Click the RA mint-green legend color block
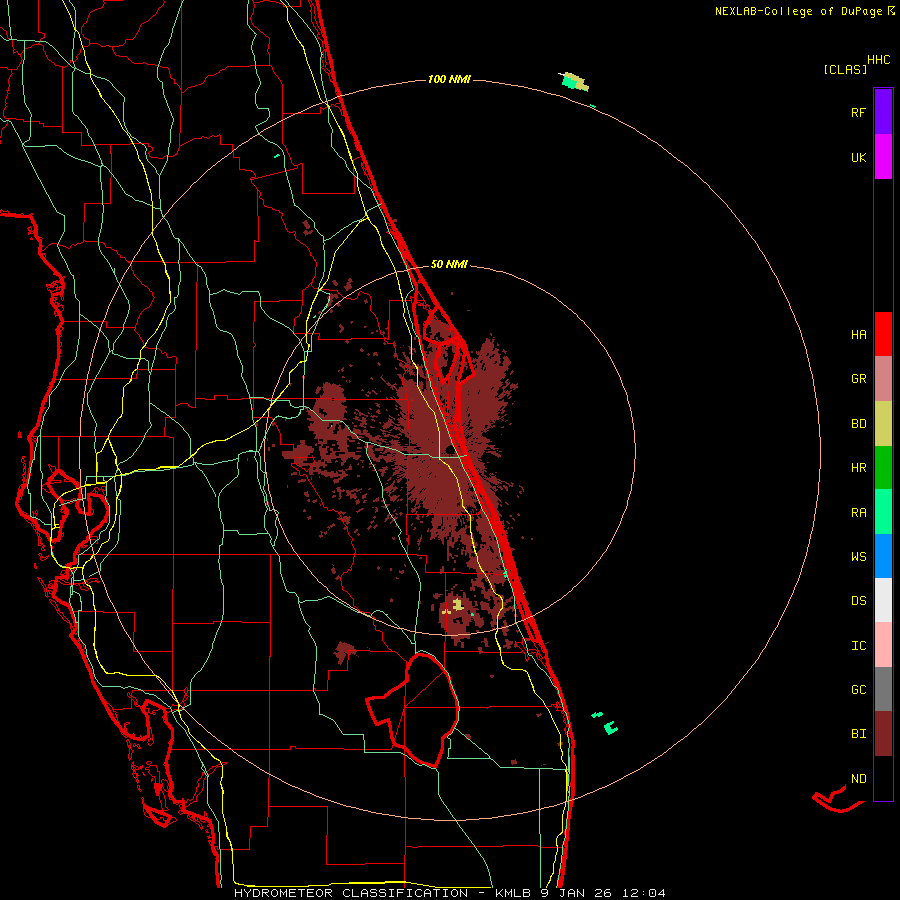The height and width of the screenshot is (900, 900). click(x=883, y=512)
